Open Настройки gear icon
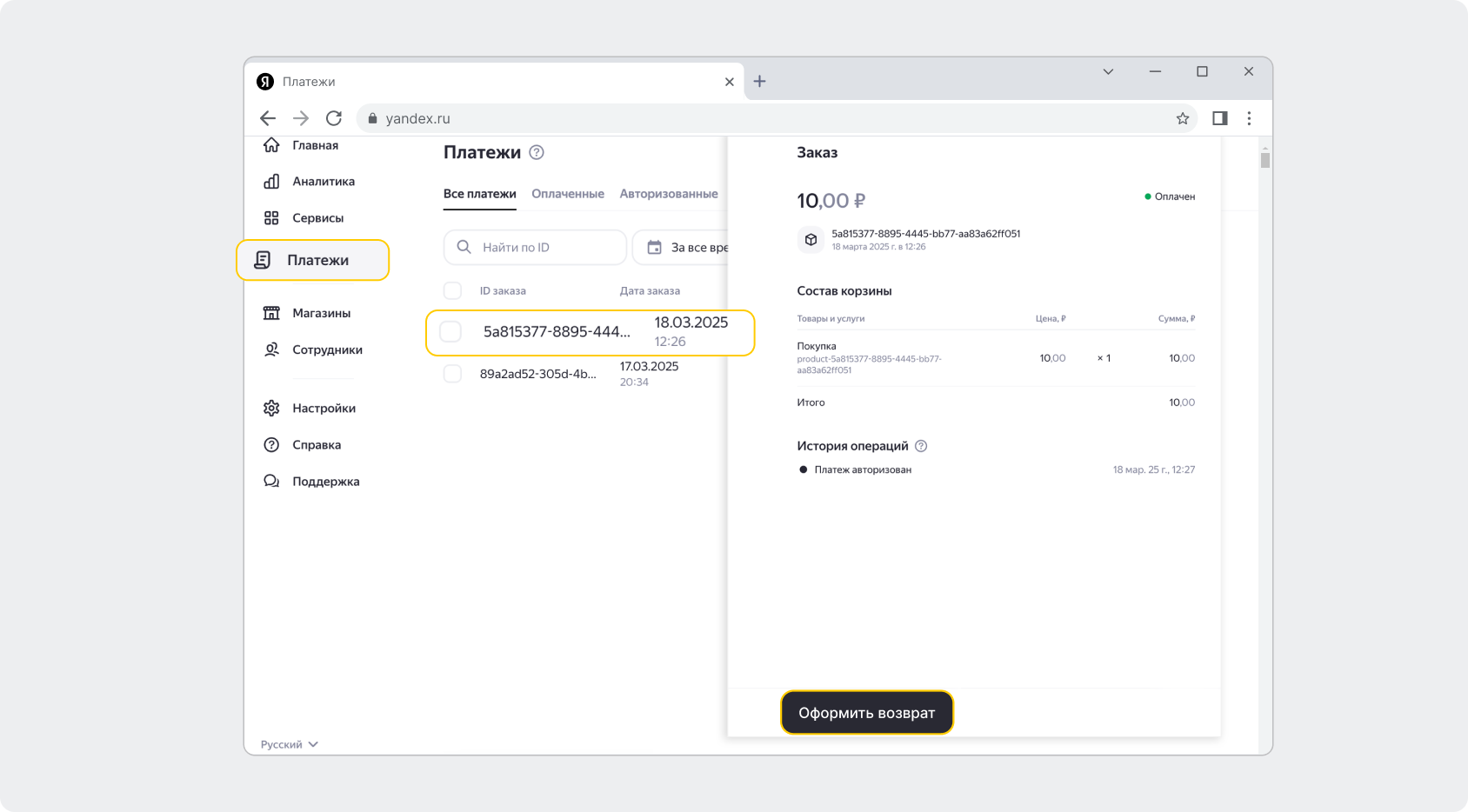The width and height of the screenshot is (1468, 812). (271, 409)
